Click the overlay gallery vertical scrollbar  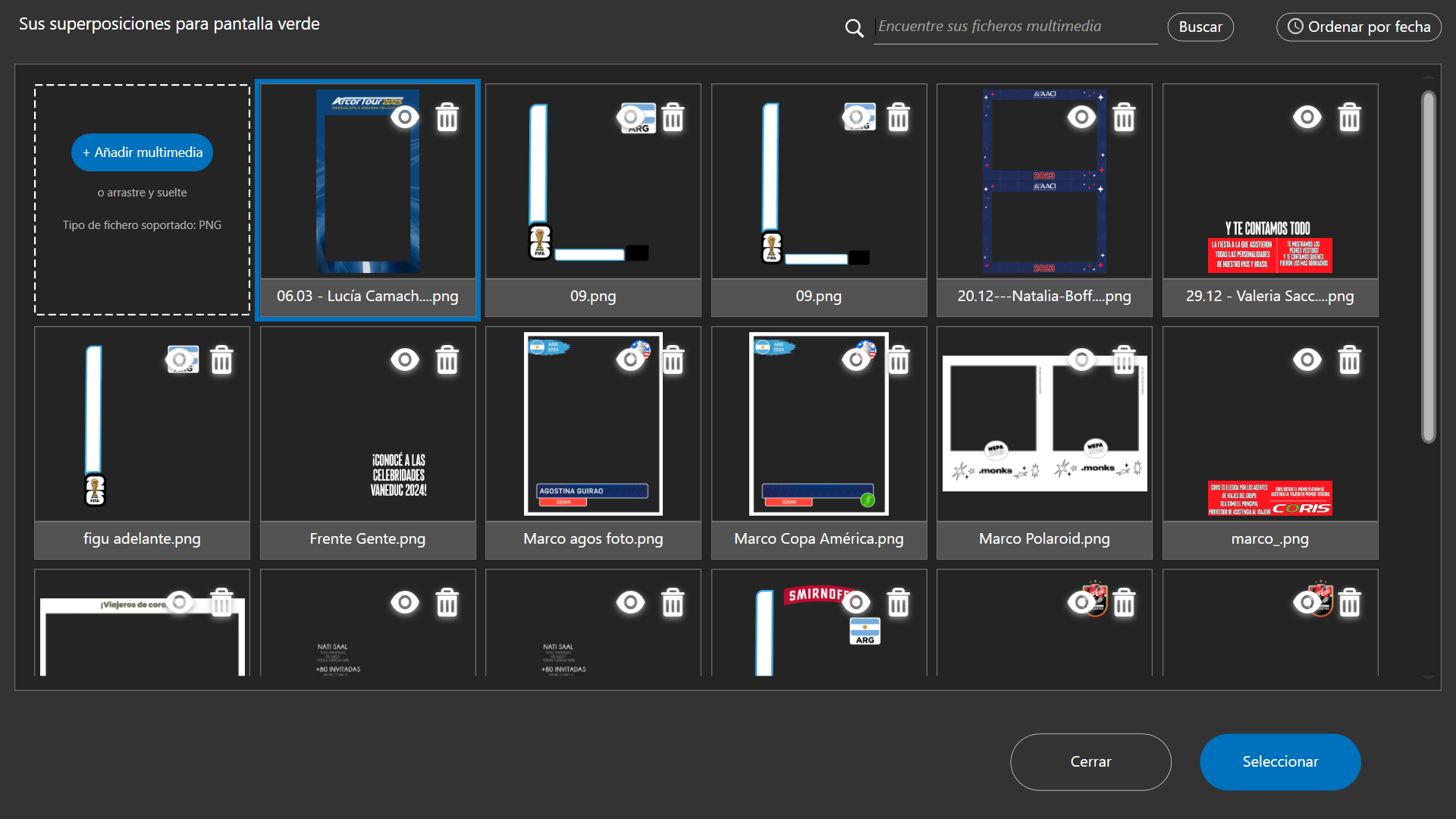(x=1429, y=267)
